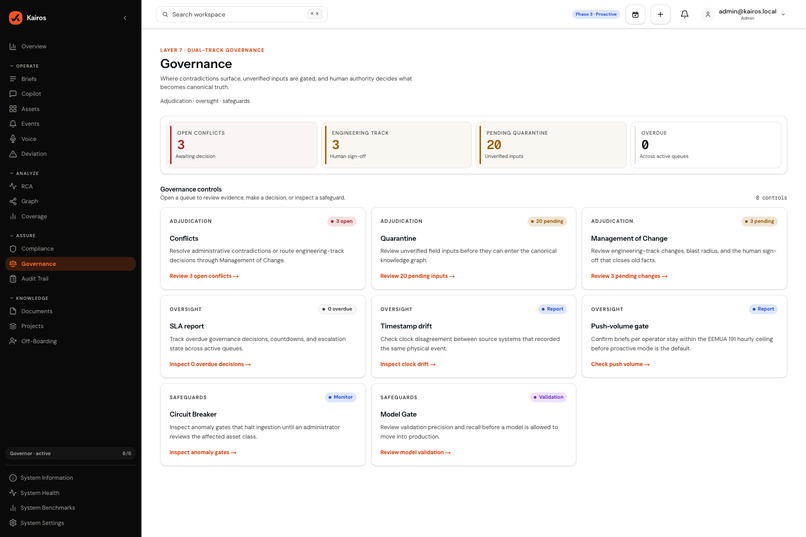This screenshot has height=537, width=806.
Task: Click the Assets grid icon
Action: (13, 108)
